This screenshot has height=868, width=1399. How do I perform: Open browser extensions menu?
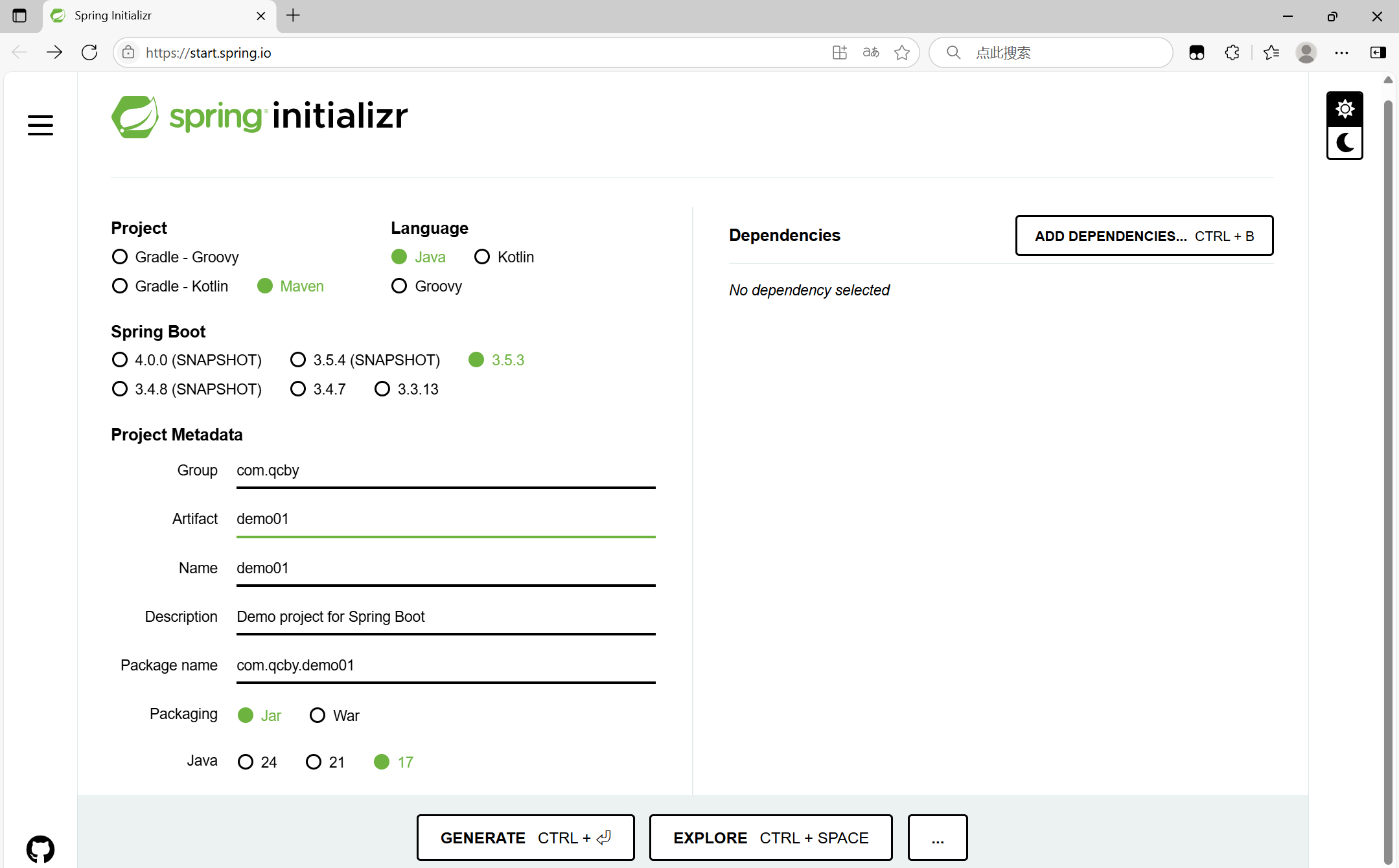(x=1232, y=52)
